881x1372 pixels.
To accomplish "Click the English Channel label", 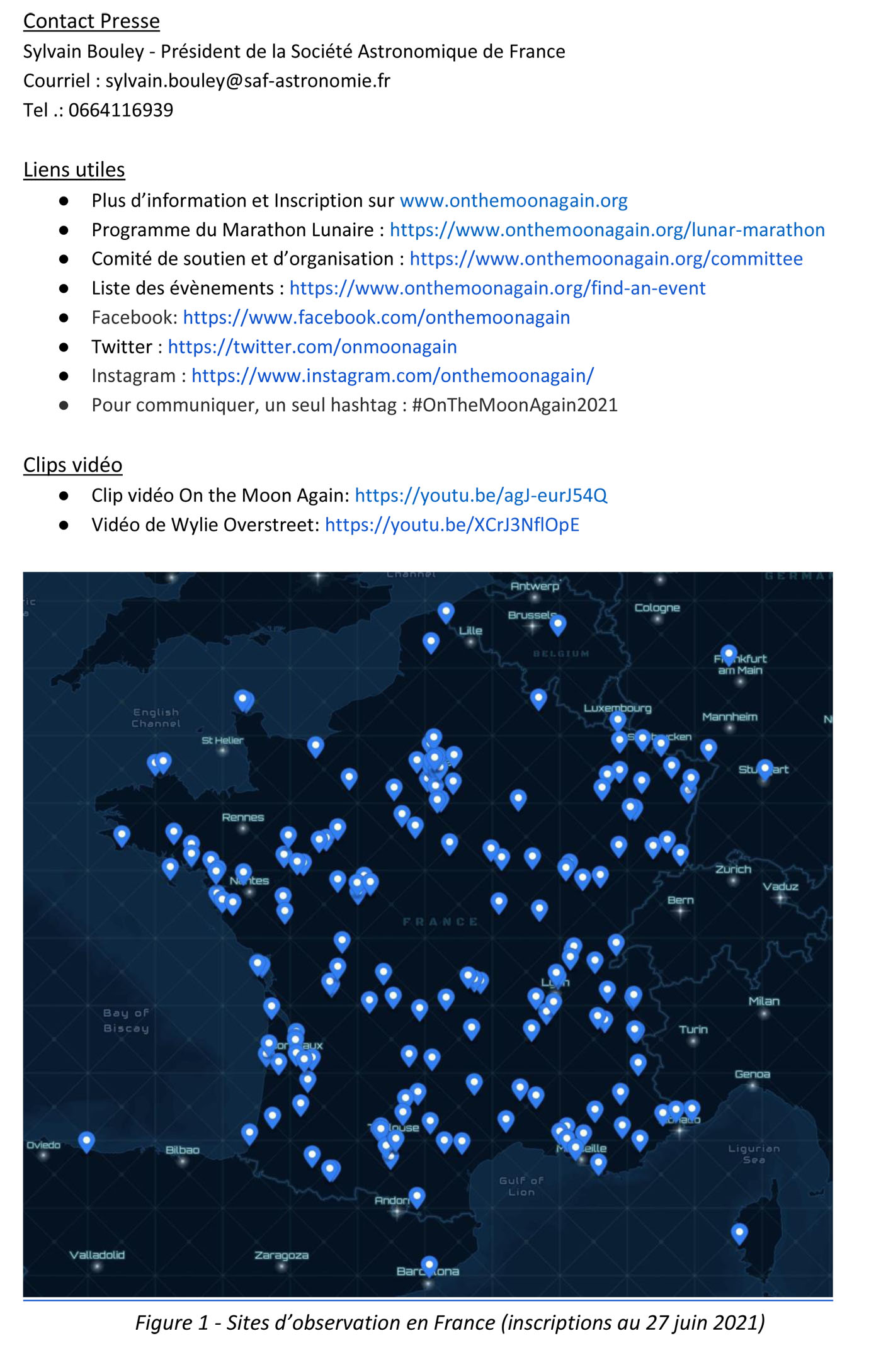I will [x=156, y=718].
